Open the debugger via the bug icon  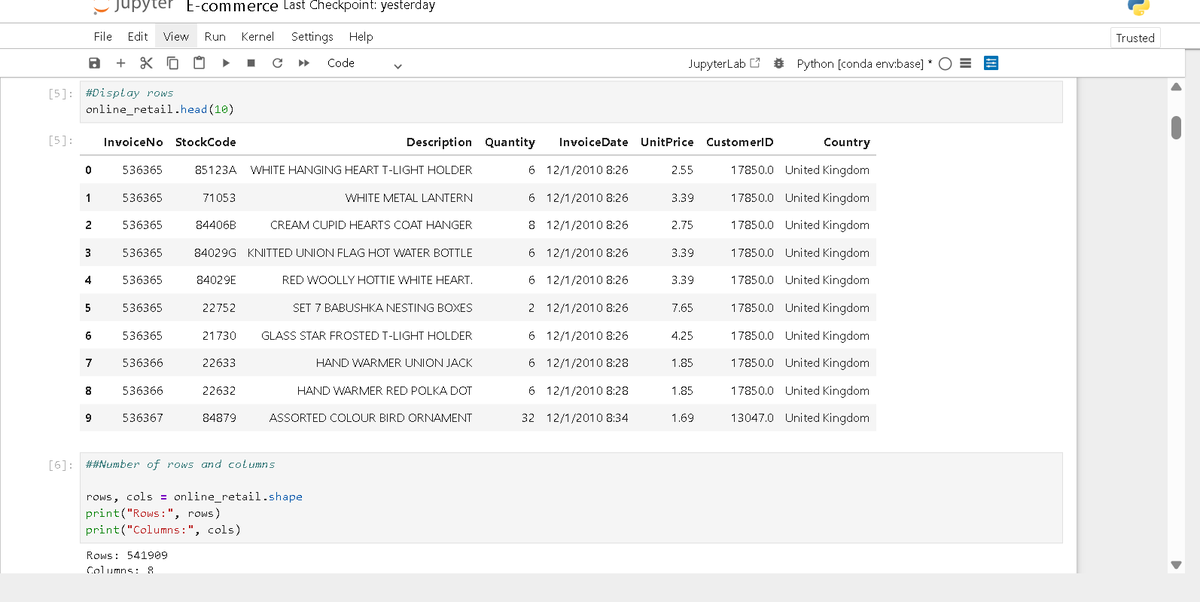point(778,63)
